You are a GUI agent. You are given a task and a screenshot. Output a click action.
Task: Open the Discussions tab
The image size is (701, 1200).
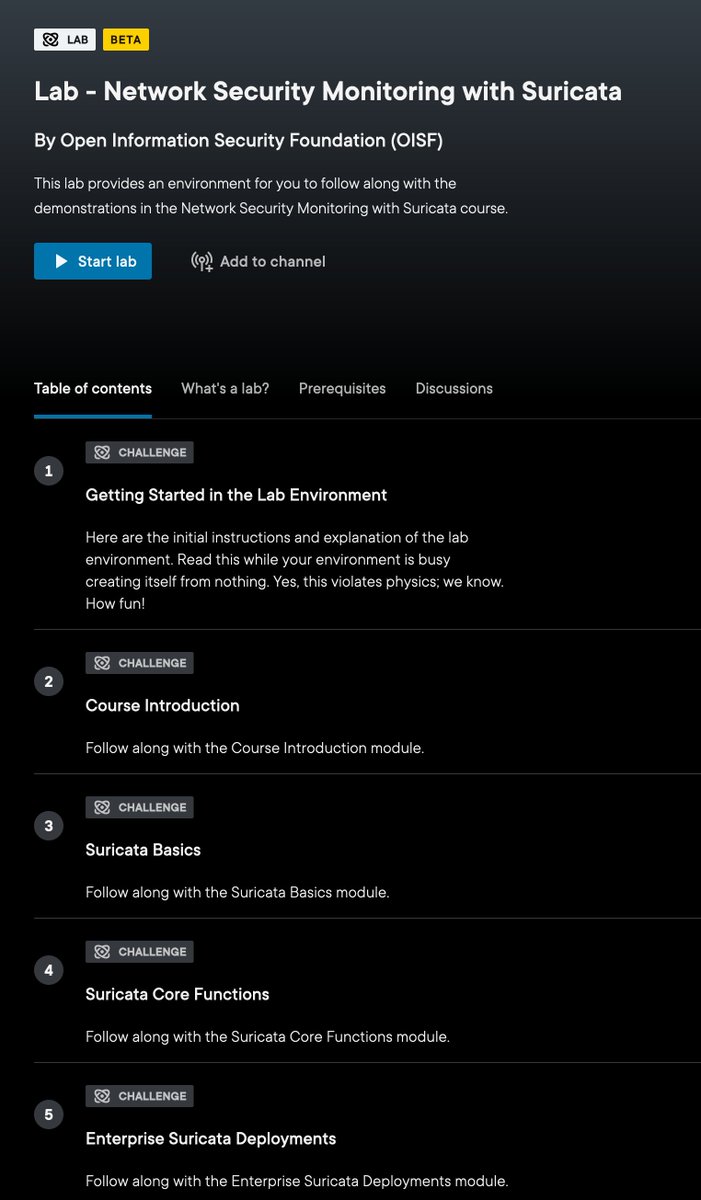pos(454,388)
